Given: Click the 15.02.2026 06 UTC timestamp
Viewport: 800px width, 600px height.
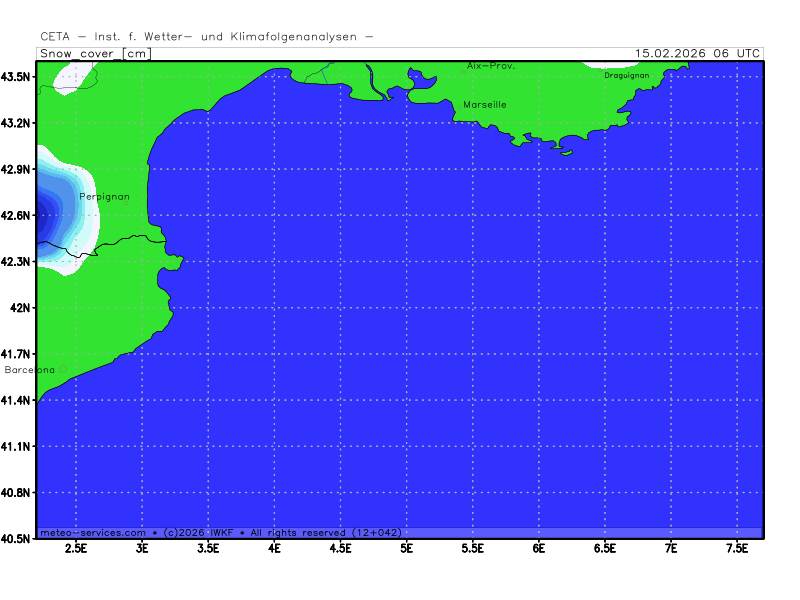Looking at the screenshot, I should (698, 53).
